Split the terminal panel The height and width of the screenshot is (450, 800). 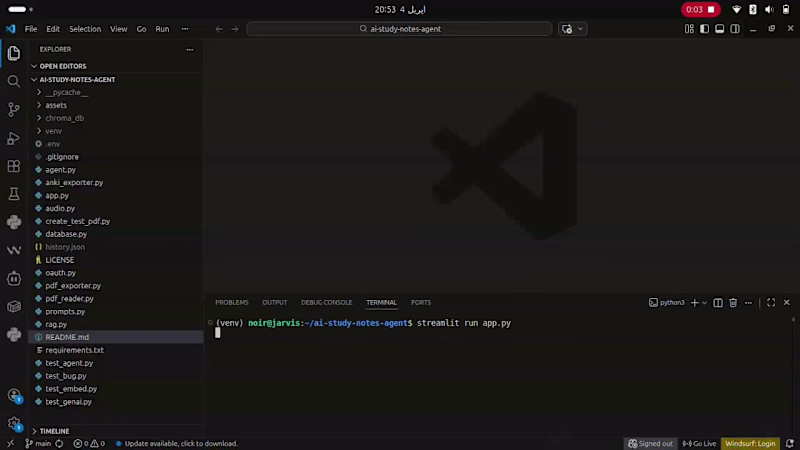(718, 303)
